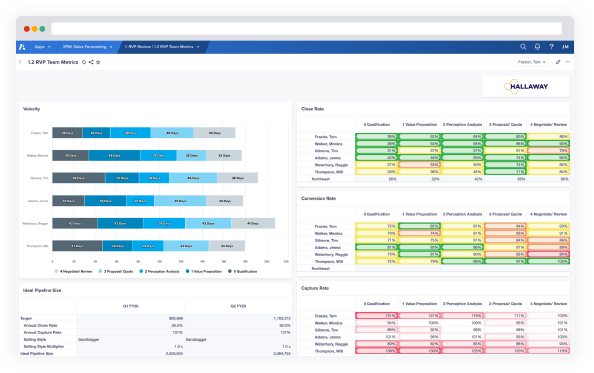Viewport: 594px width, 373px height.
Task: Open the Apps dropdown menu
Action: (42, 47)
